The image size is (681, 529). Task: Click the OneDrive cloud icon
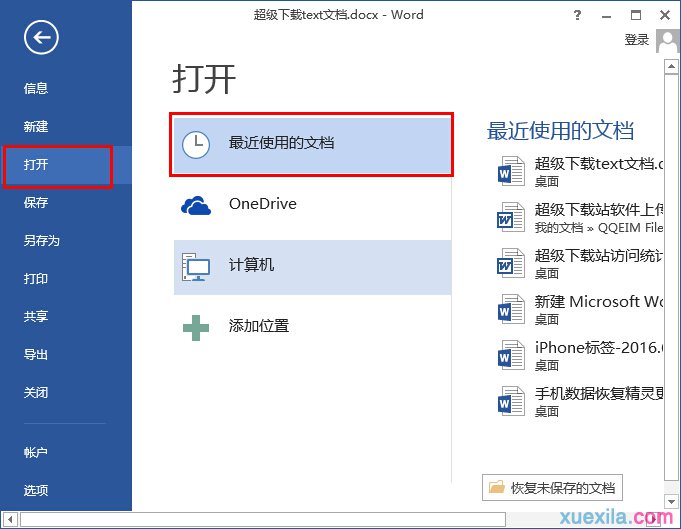pyautogui.click(x=196, y=205)
